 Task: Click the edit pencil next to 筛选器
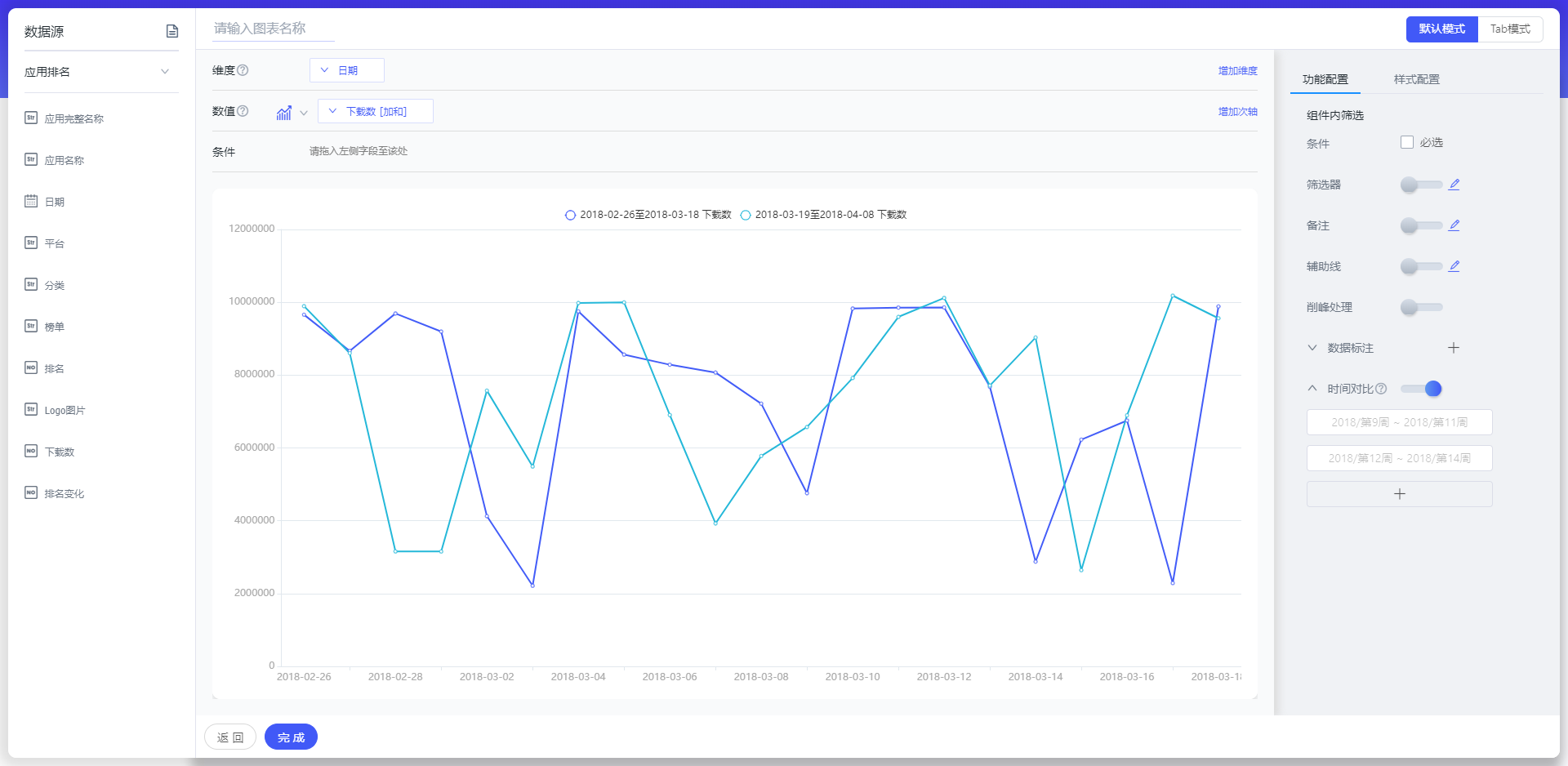coord(1454,185)
